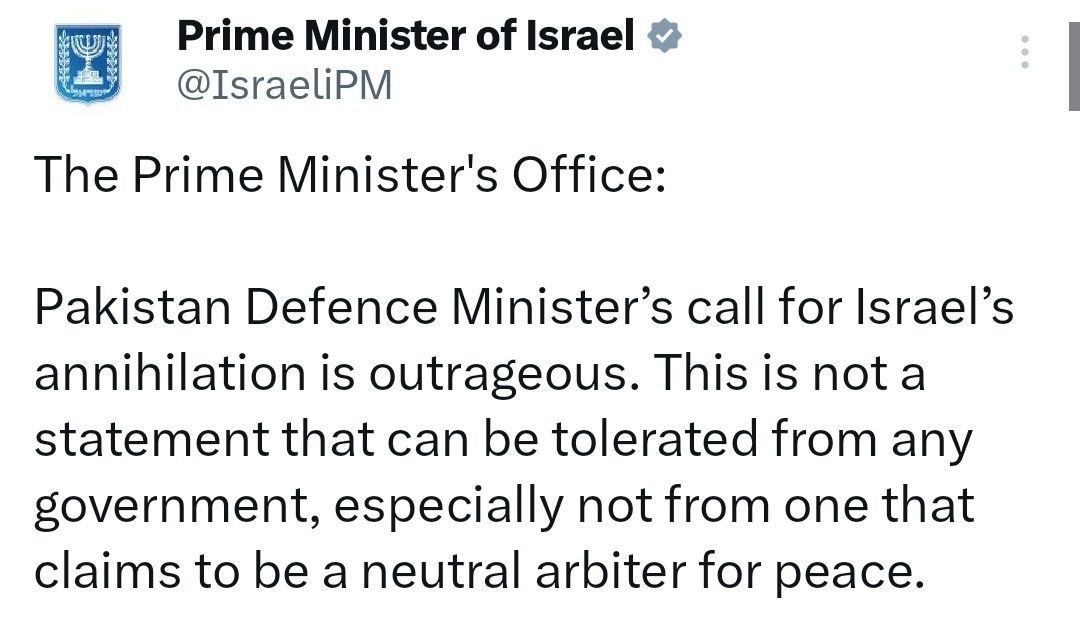Open the Israeli emblem profile picture
This screenshot has width=1080, height=621.
[89, 63]
